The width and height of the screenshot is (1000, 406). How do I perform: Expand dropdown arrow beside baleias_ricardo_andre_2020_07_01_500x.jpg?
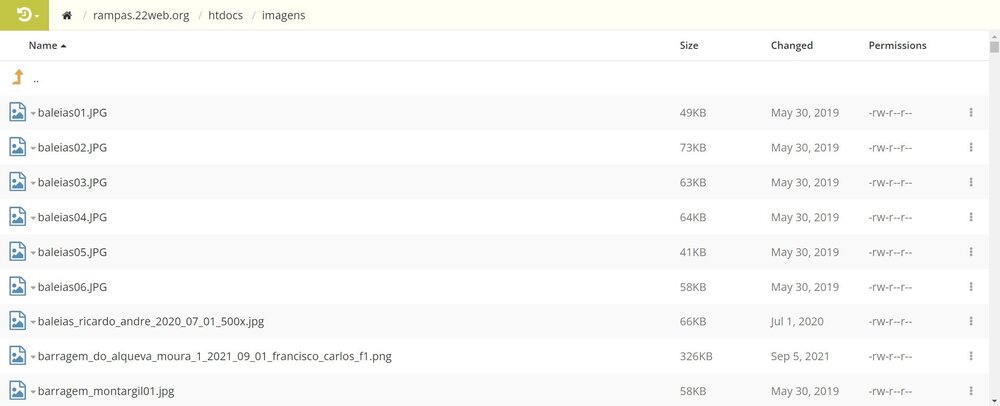[33, 323]
